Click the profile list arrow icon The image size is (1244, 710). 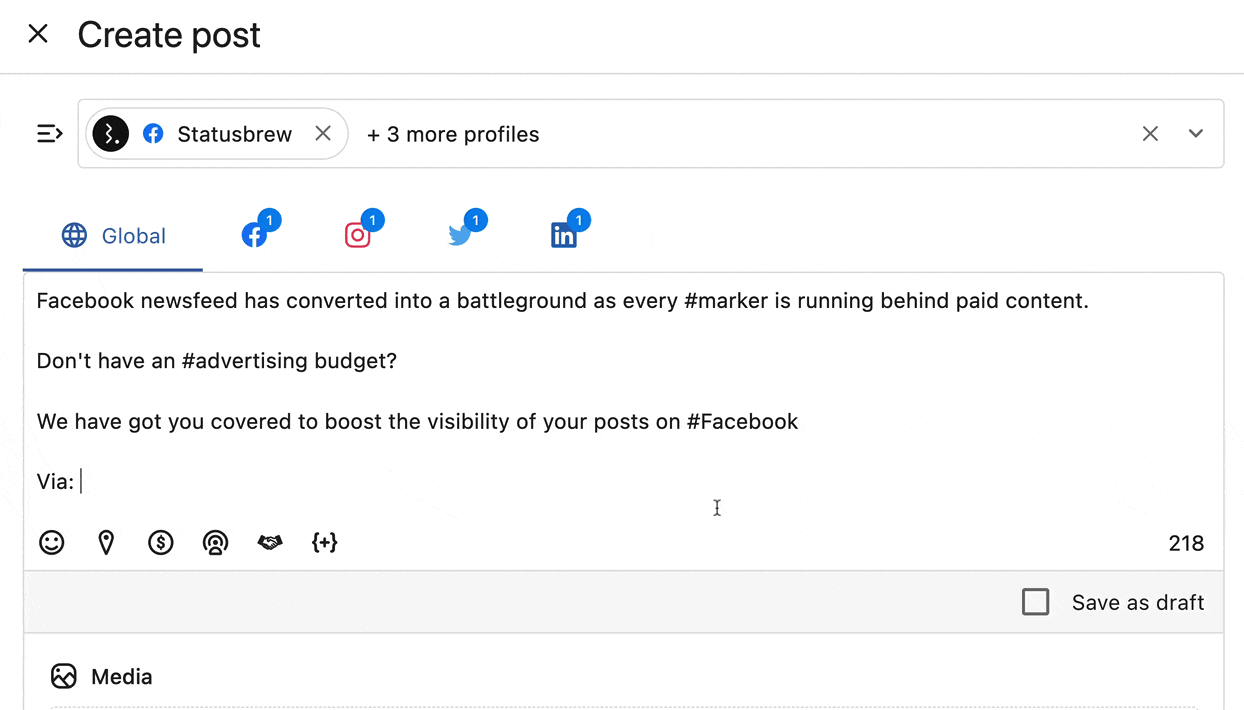point(50,134)
